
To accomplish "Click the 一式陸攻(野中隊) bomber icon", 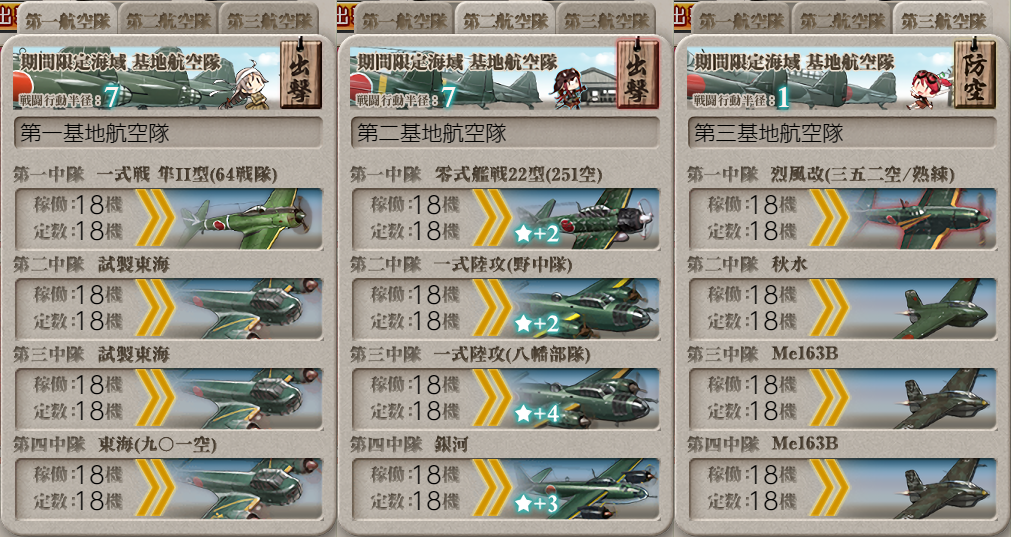I will [x=587, y=309].
